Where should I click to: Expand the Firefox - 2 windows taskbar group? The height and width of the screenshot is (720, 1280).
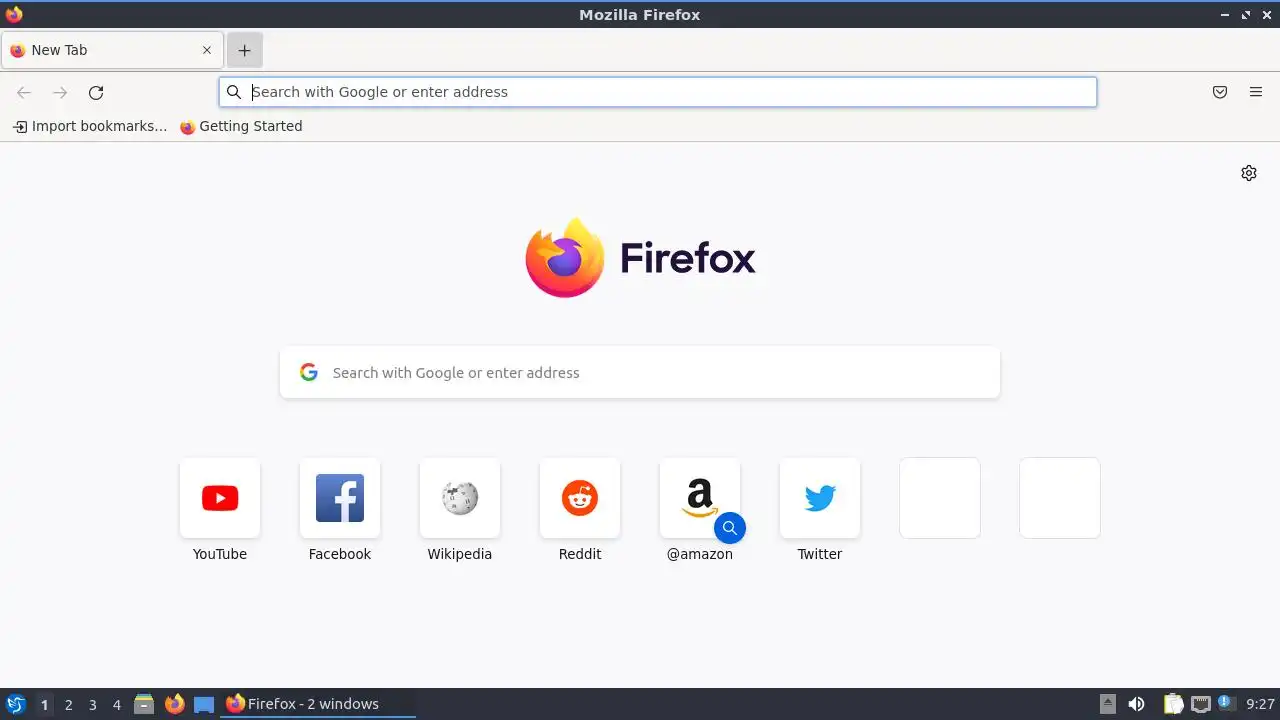point(318,704)
